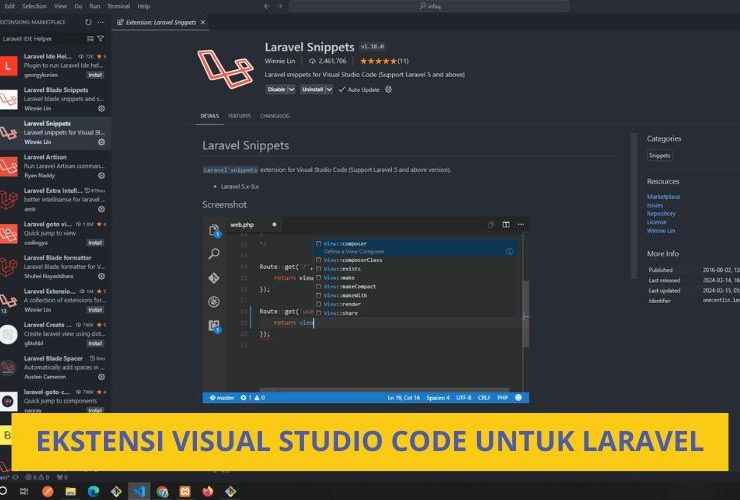
Task: Clear extension search results icon
Action: [x=90, y=39]
